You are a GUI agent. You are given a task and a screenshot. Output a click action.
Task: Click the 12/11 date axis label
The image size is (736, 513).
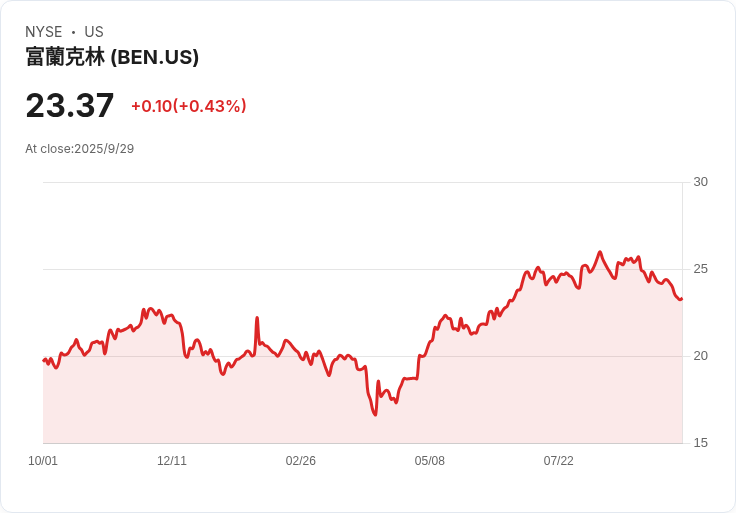[x=172, y=460]
